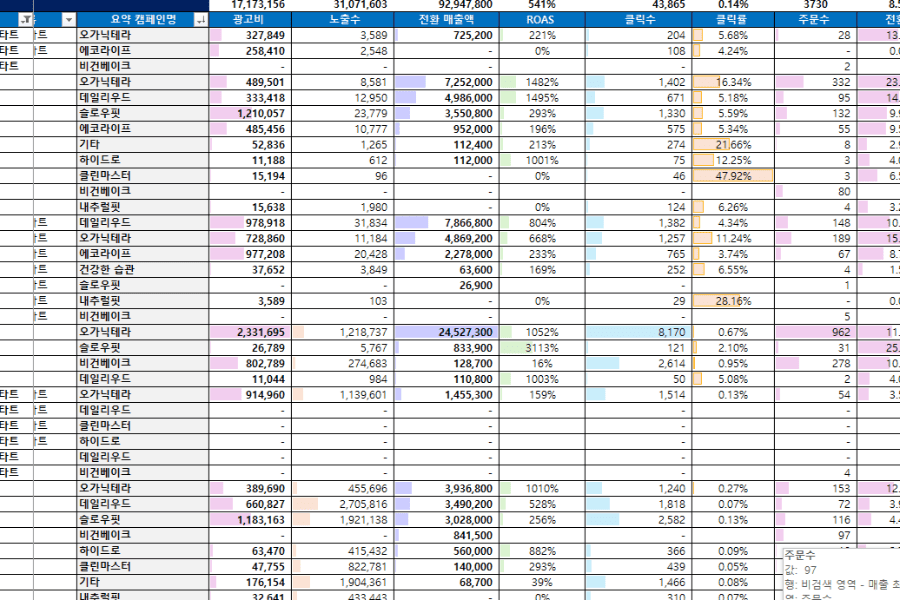Click the cell with ad cost 1,183,163
Image resolution: width=900 pixels, height=600 pixels.
250,520
